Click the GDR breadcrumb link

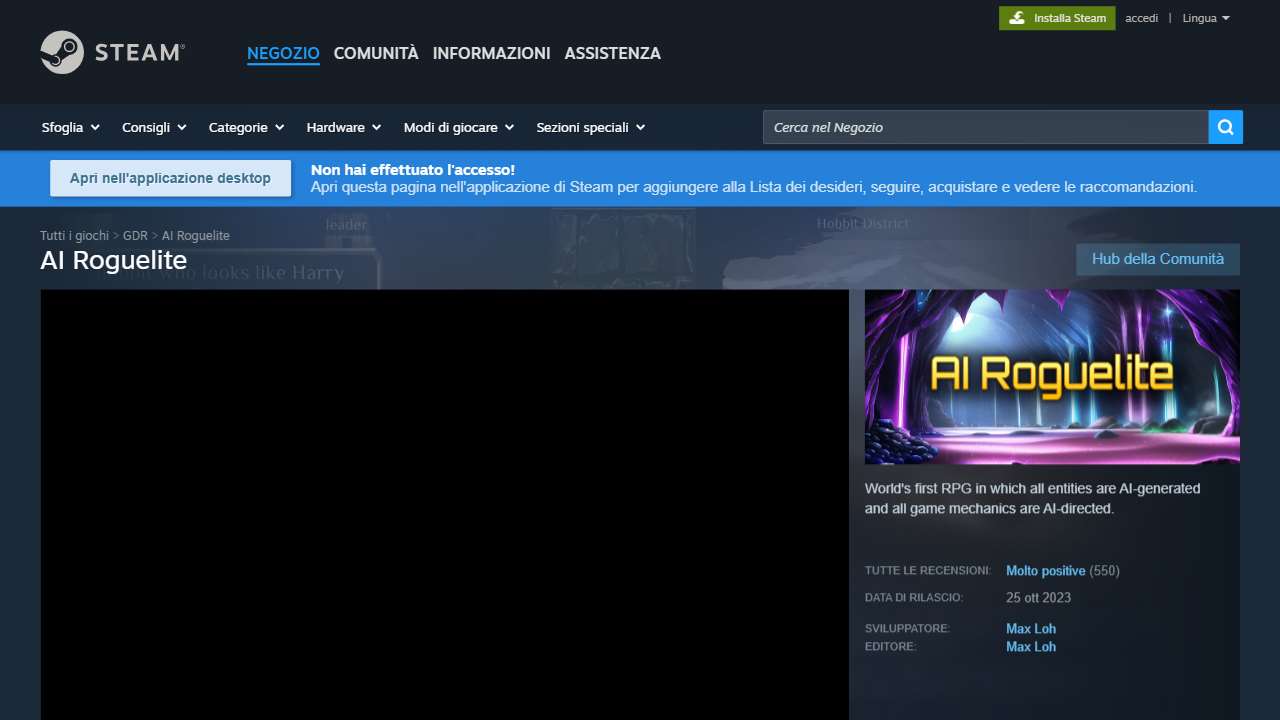[135, 235]
